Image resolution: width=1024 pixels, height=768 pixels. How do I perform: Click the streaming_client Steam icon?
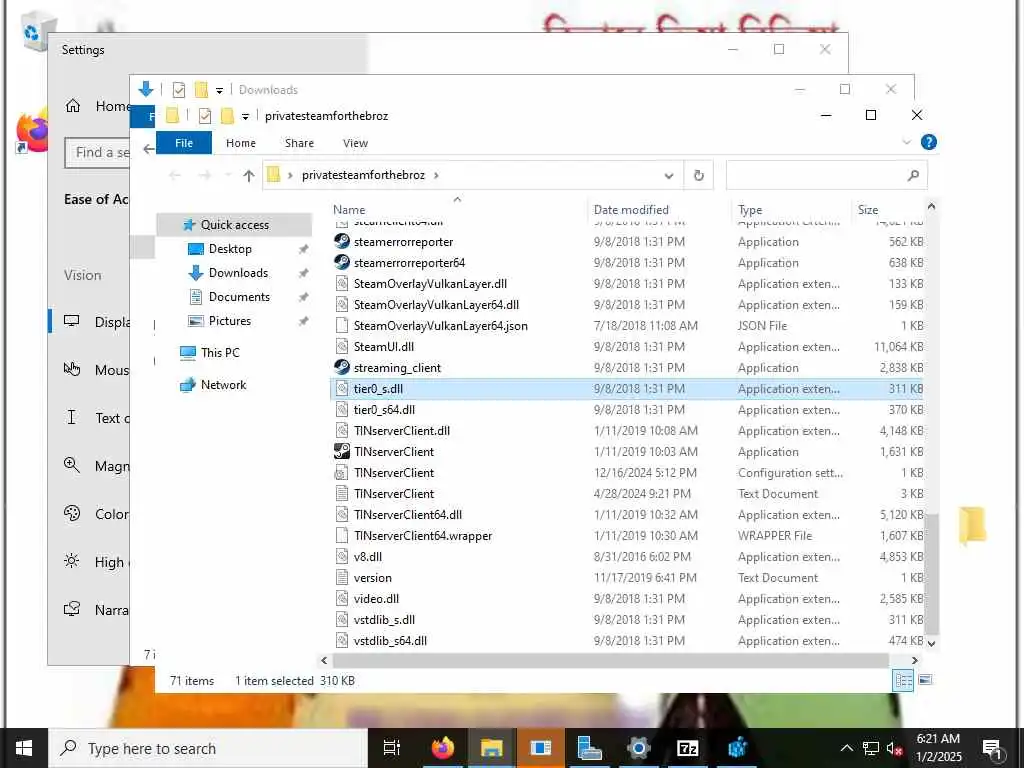click(342, 368)
